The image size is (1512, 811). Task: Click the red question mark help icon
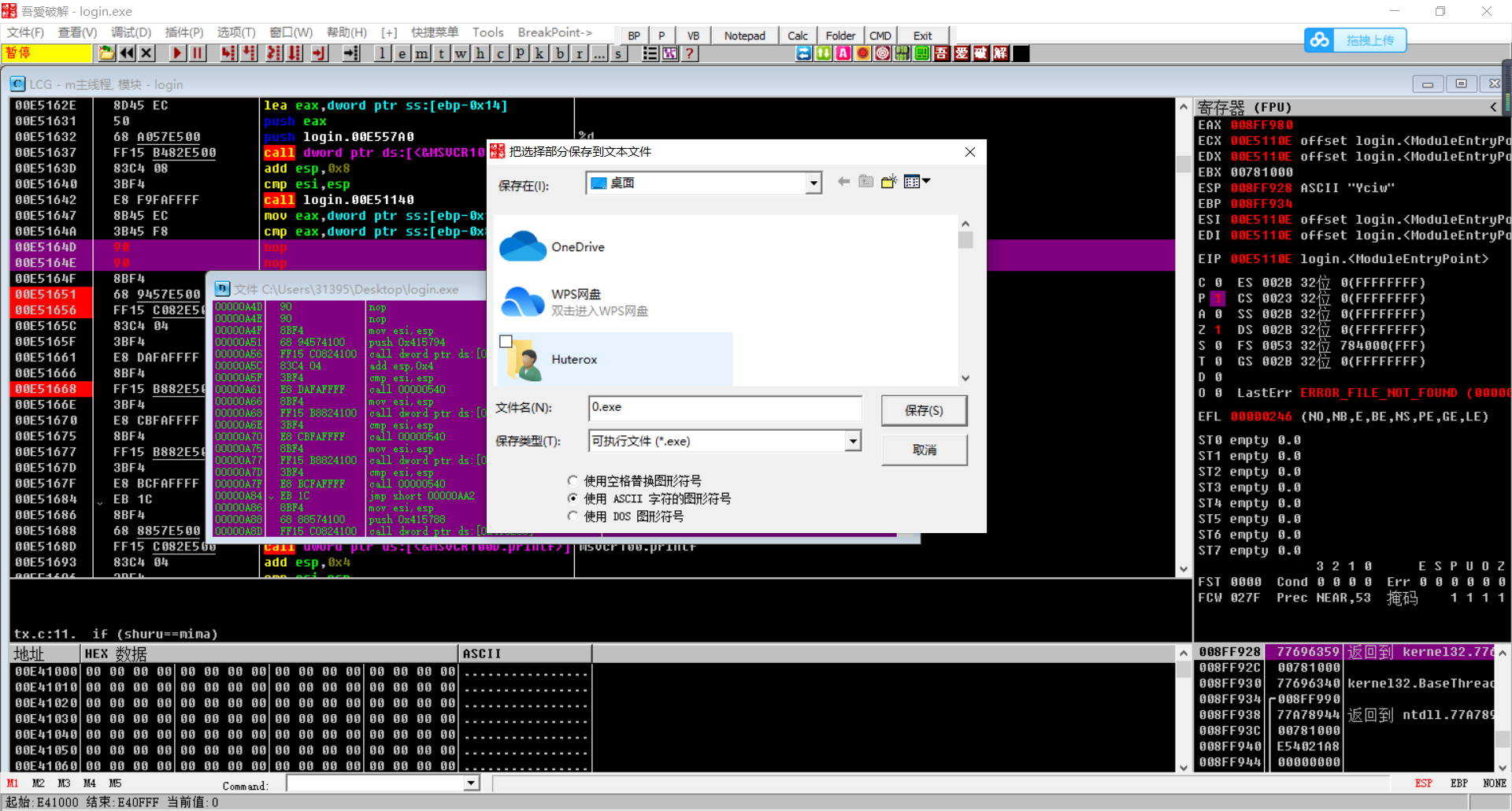point(690,54)
